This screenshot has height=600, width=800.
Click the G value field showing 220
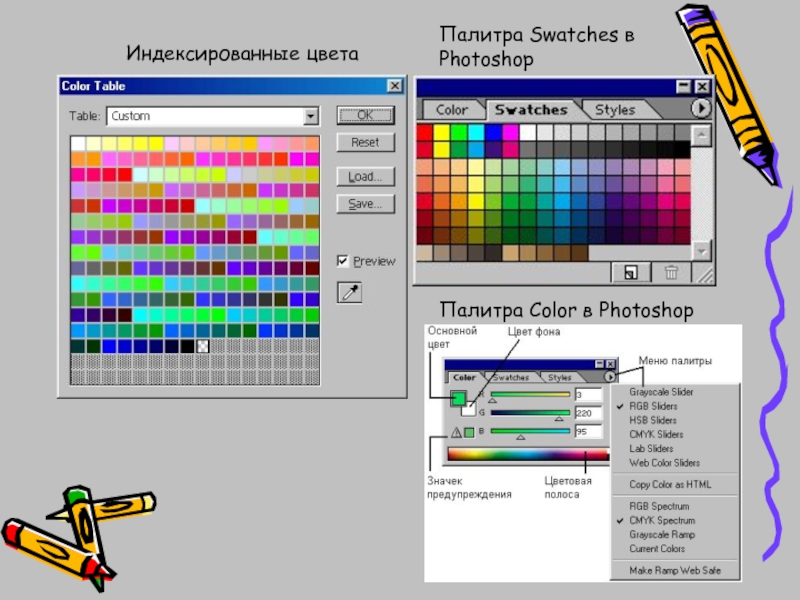[588, 413]
